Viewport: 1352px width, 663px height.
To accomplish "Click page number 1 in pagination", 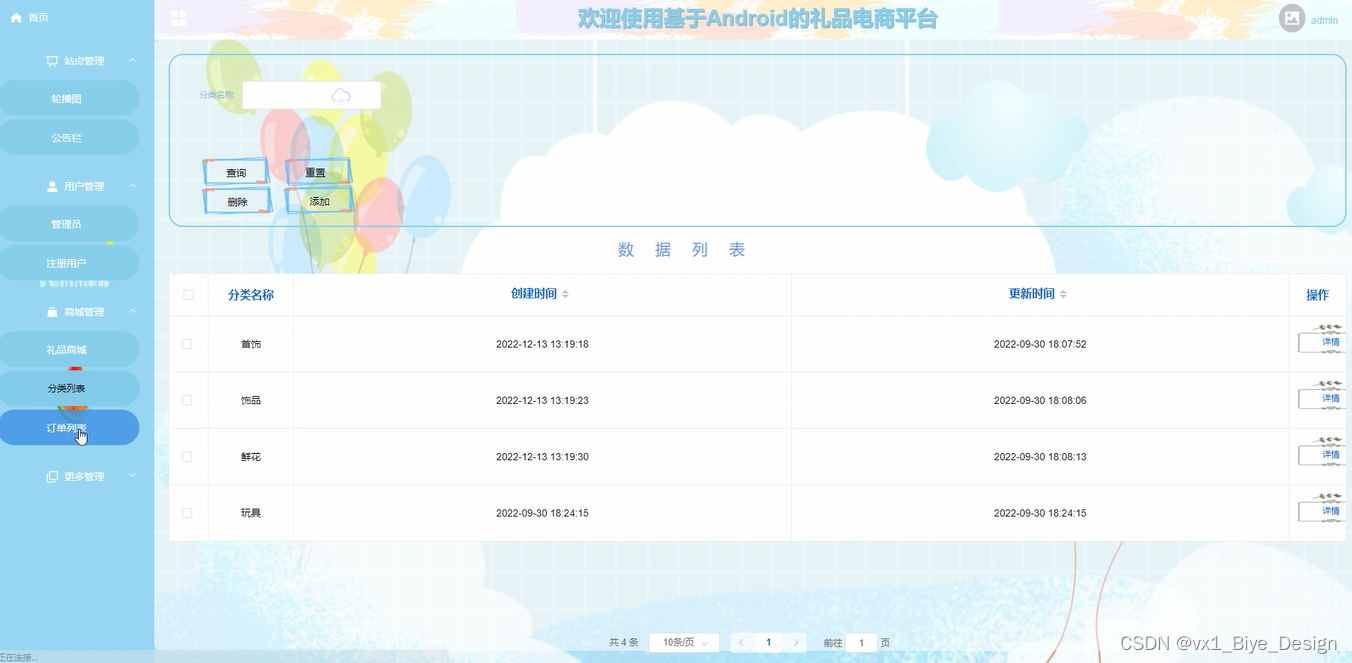I will (x=768, y=642).
